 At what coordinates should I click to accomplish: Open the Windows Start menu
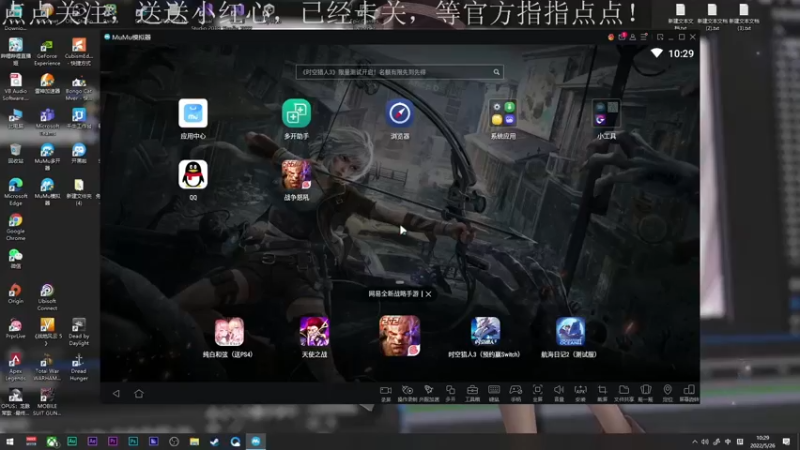[x=10, y=441]
